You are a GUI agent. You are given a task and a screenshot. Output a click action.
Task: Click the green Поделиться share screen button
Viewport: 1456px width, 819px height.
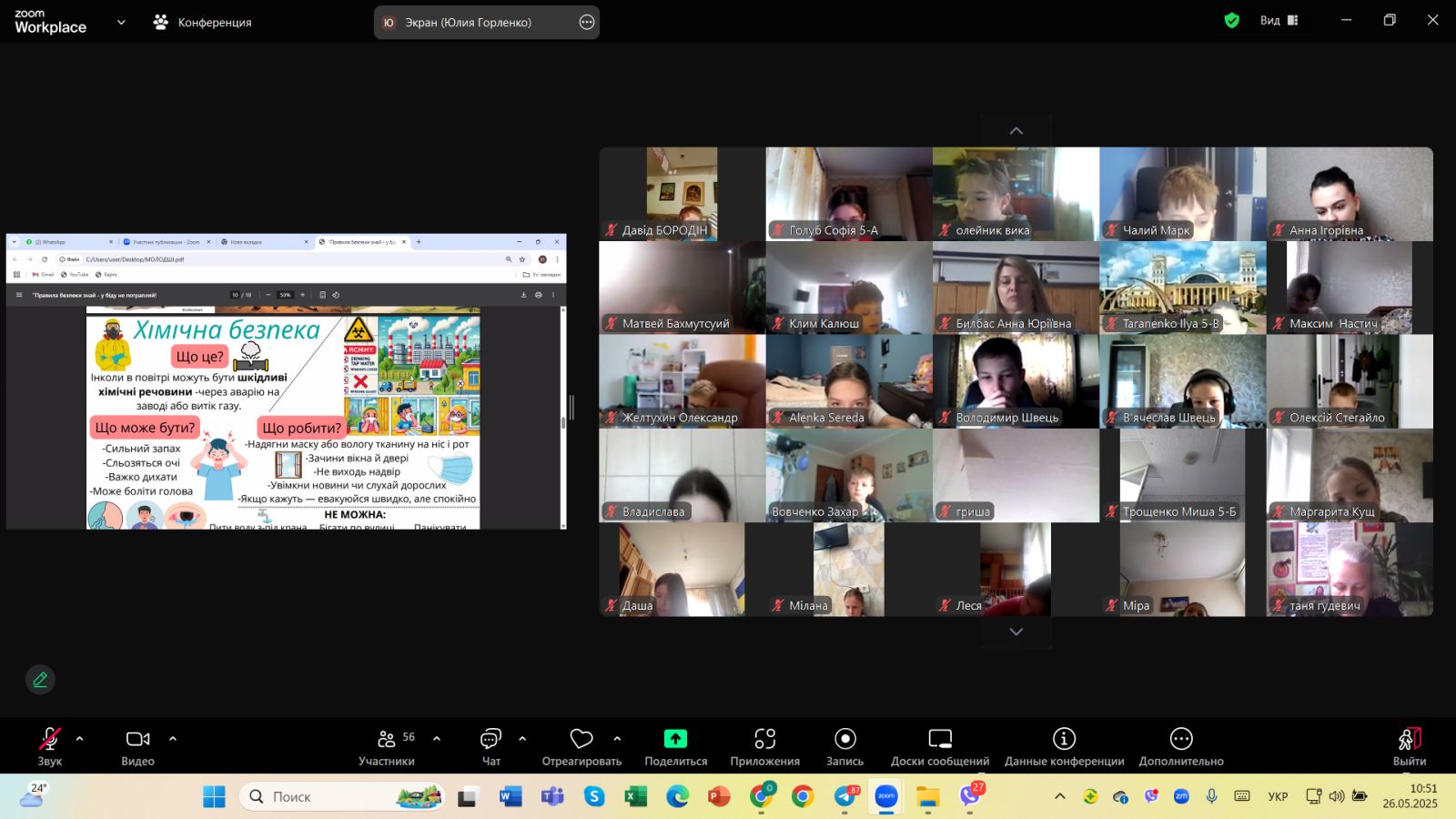tap(675, 746)
